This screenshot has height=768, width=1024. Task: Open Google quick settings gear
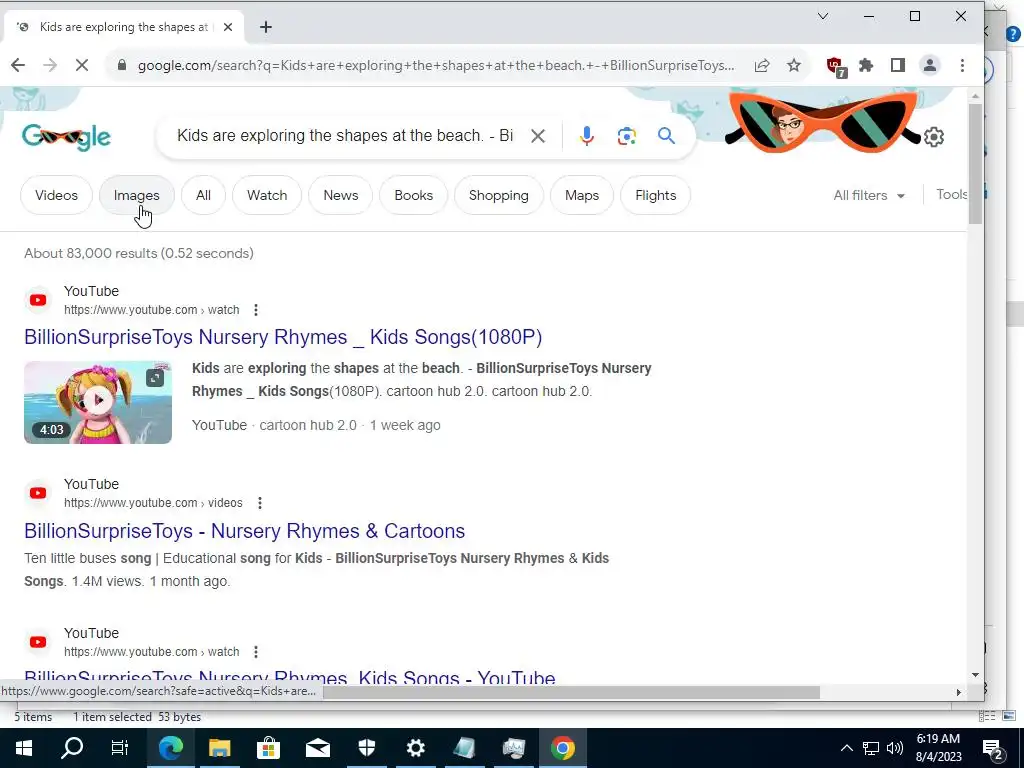coord(934,137)
